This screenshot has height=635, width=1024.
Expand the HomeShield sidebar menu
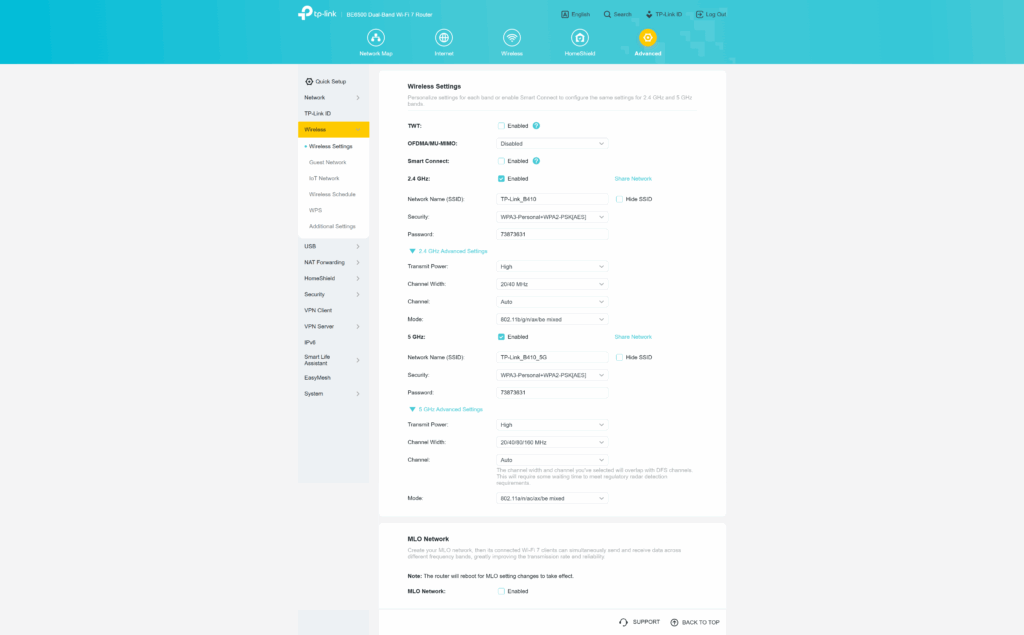(x=333, y=278)
